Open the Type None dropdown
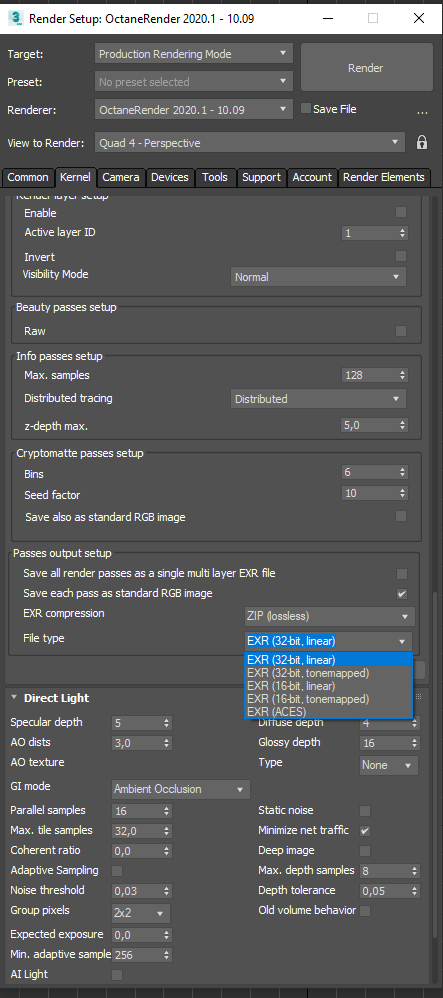The height and width of the screenshot is (998, 443). [x=389, y=765]
